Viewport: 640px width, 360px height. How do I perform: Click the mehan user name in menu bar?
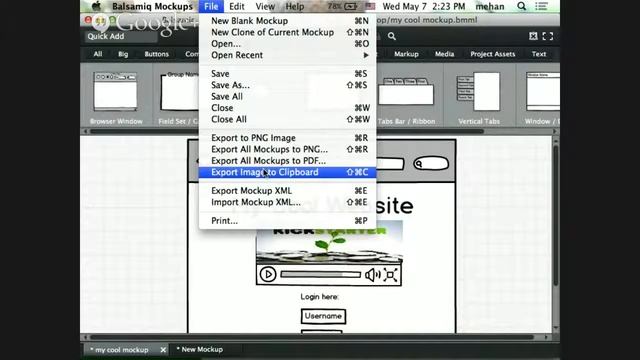click(490, 6)
